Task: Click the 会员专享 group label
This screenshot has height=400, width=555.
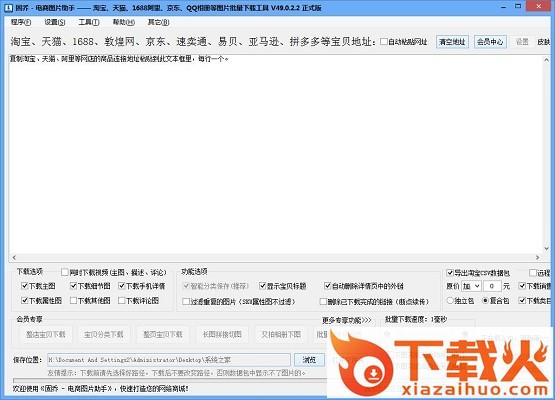Action: click(x=29, y=319)
